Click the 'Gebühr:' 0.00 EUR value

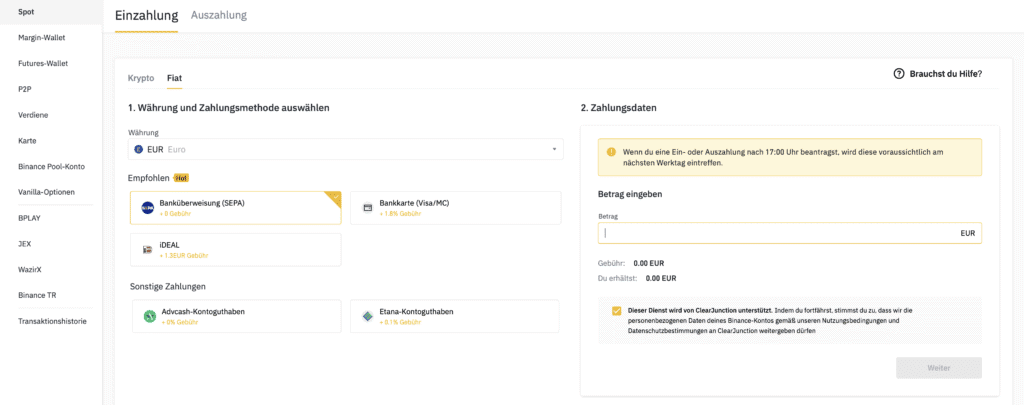tap(649, 263)
